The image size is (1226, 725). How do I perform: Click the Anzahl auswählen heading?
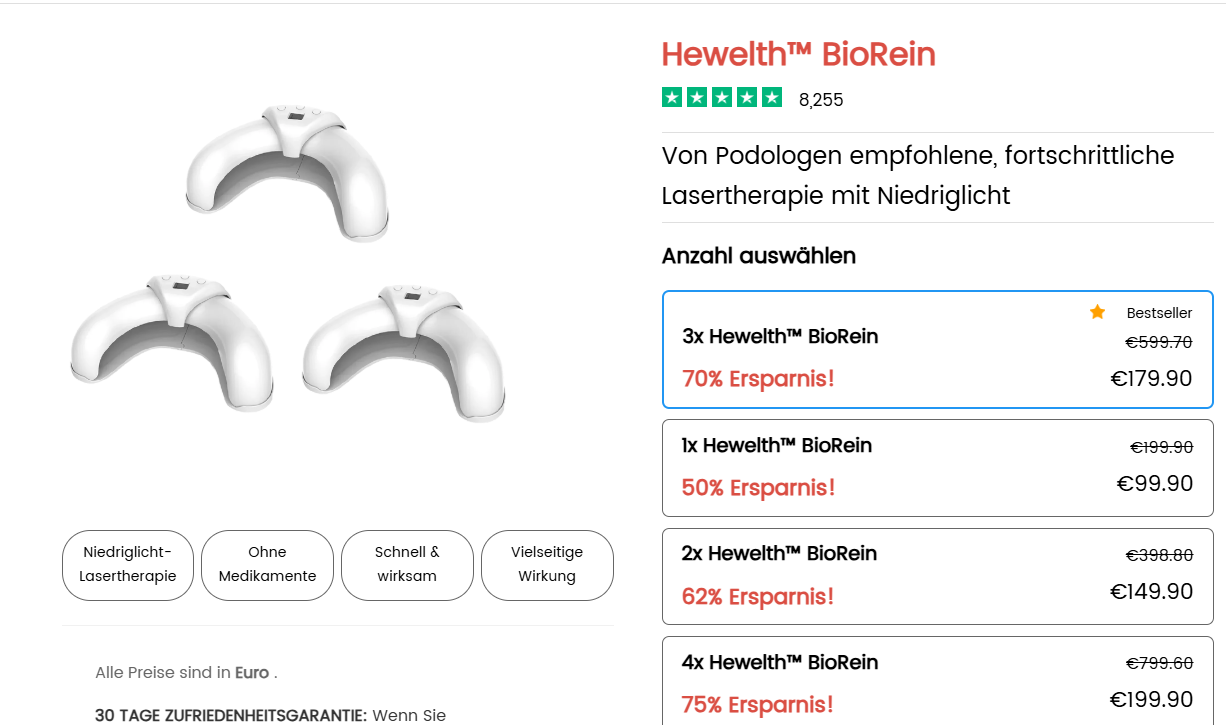[758, 256]
